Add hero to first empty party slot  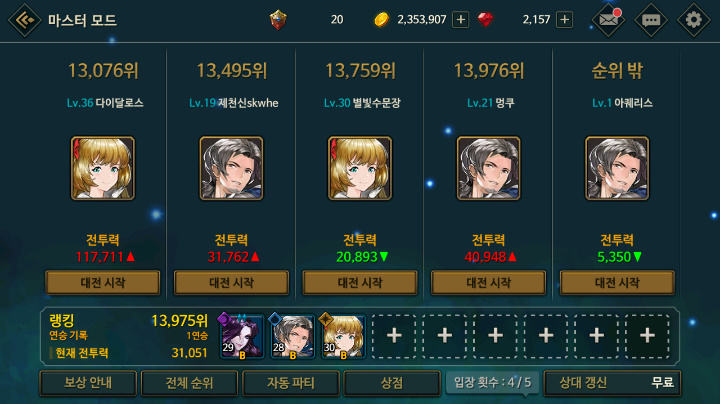tap(394, 336)
